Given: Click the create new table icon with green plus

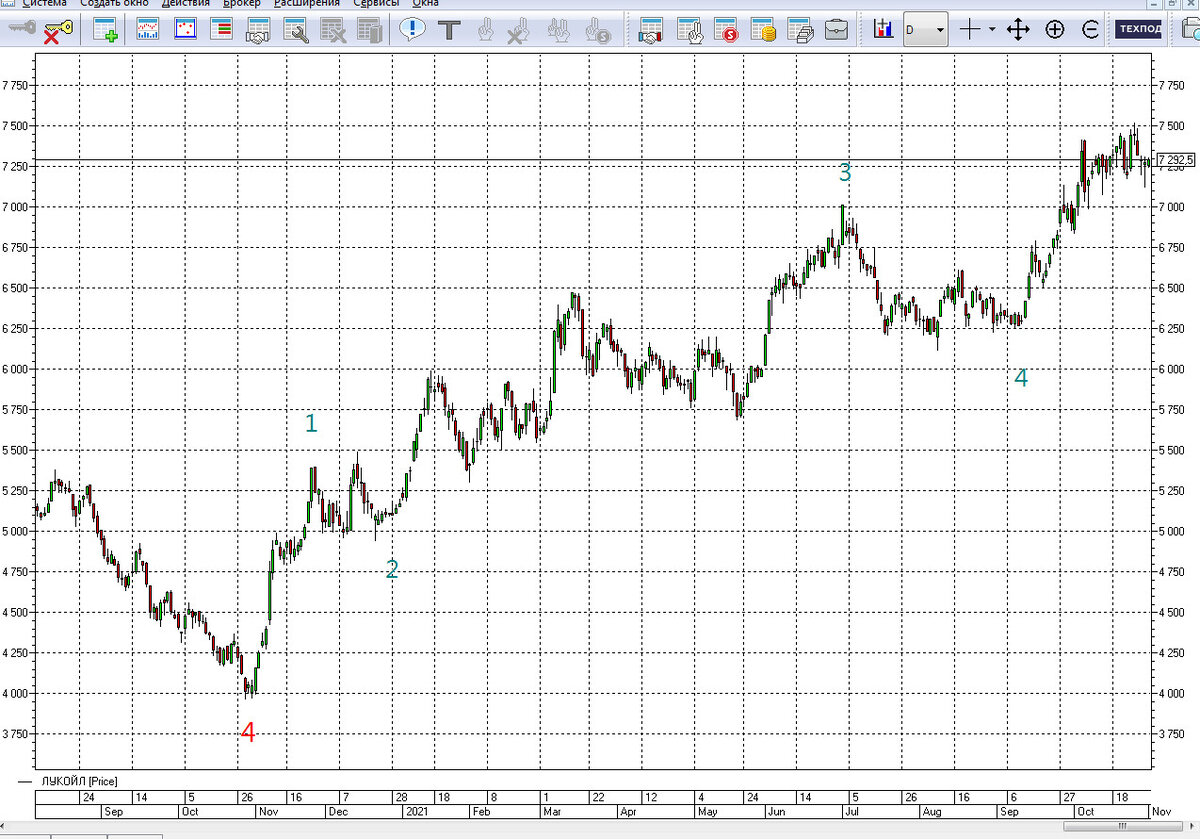Looking at the screenshot, I should [105, 30].
